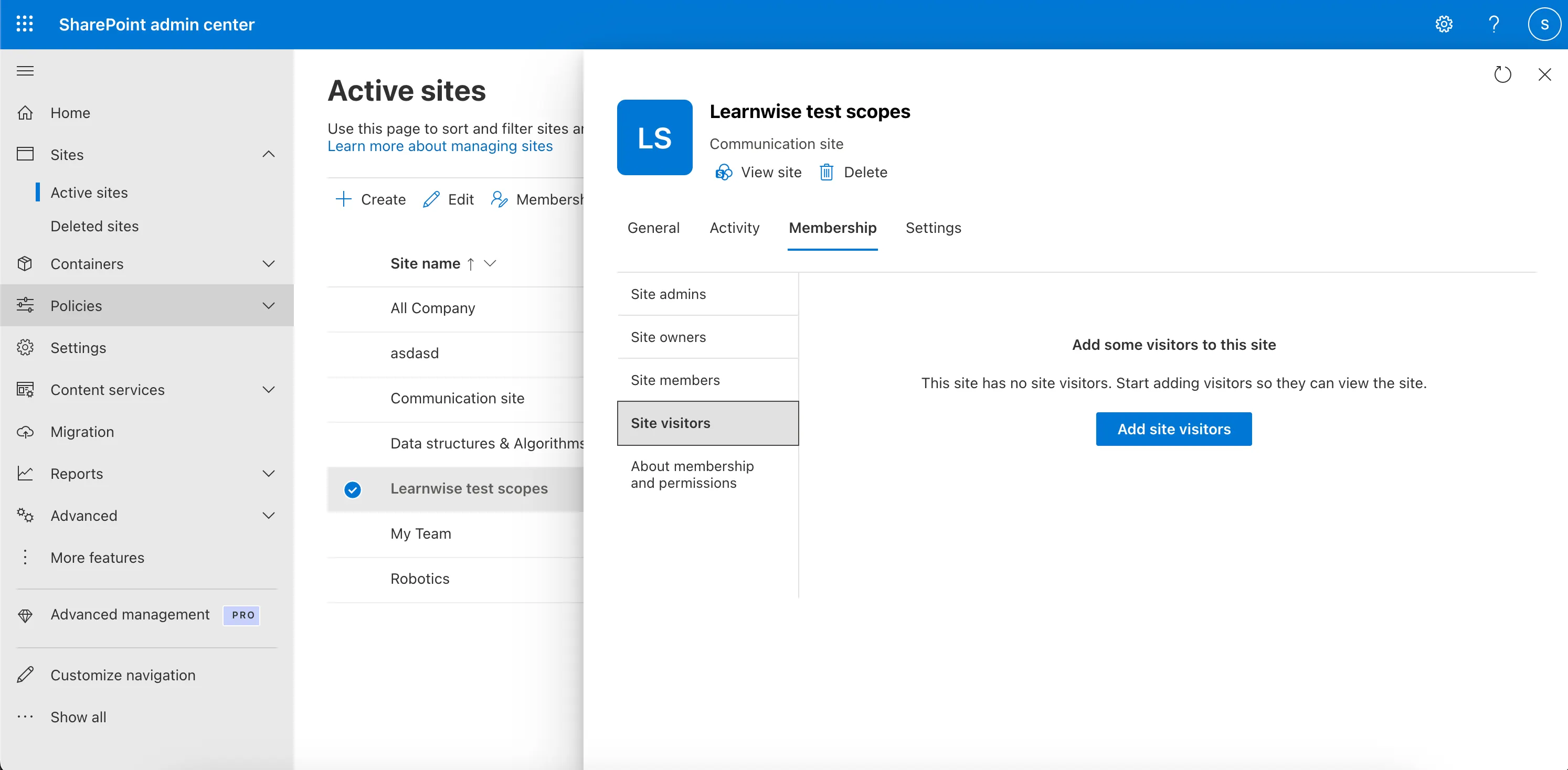Viewport: 1568px width, 770px height.
Task: Switch to the Activity tab
Action: pyautogui.click(x=734, y=228)
